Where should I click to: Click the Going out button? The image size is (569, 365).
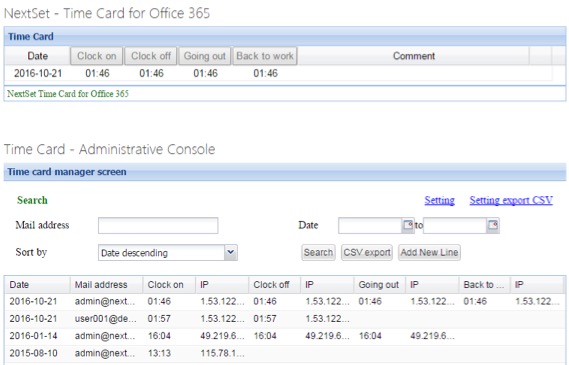pyautogui.click(x=205, y=56)
